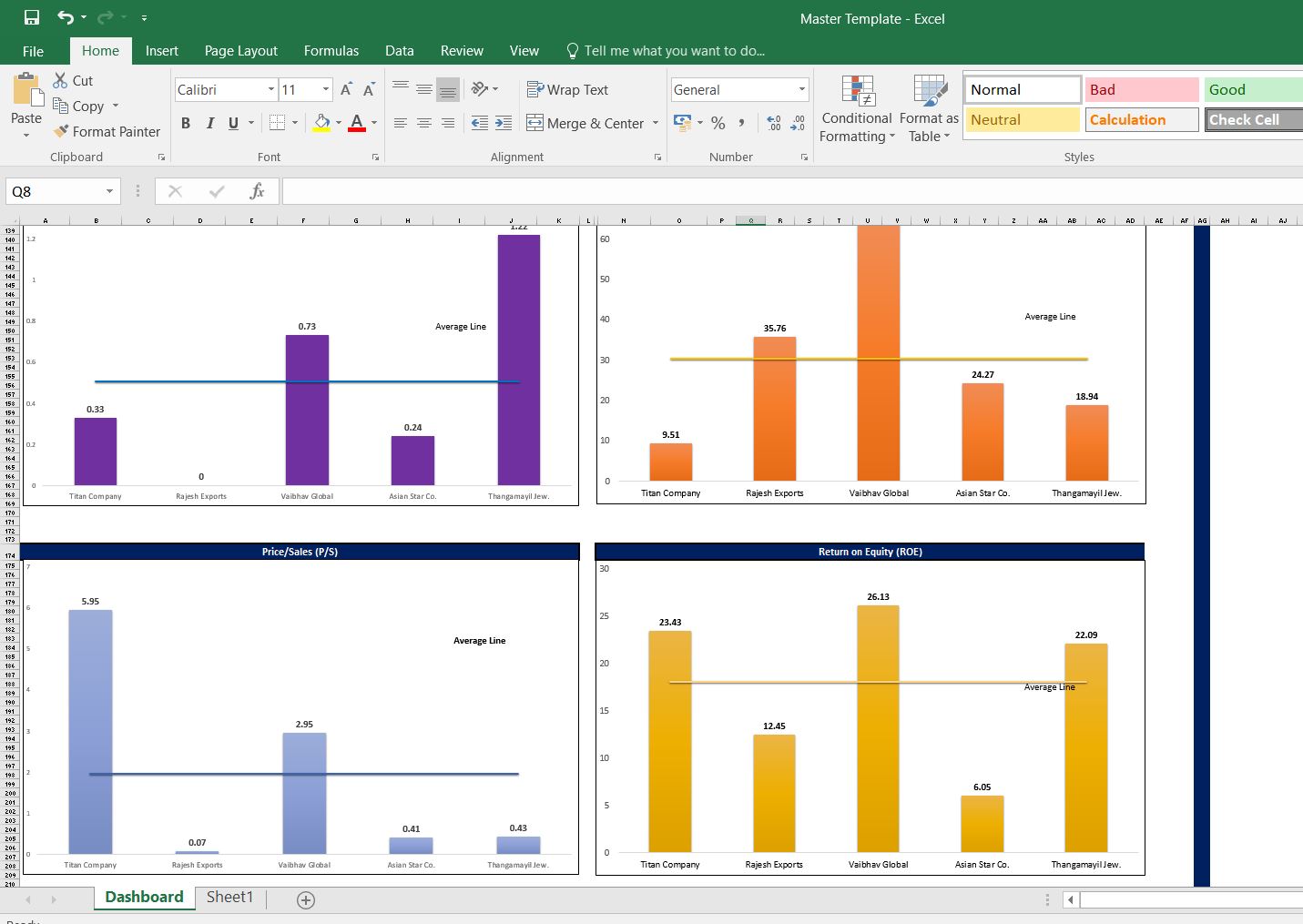Add new sheet with plus icon

point(306,900)
